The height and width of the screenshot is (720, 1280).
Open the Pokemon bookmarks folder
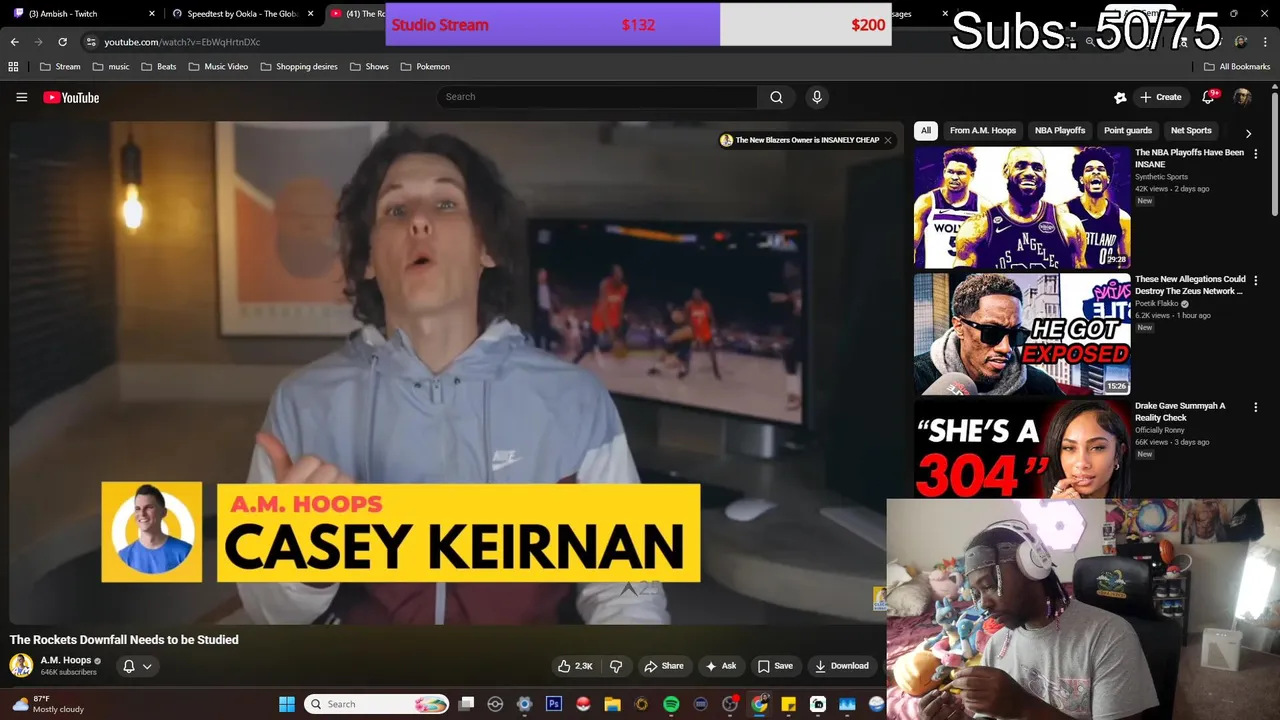pyautogui.click(x=425, y=67)
